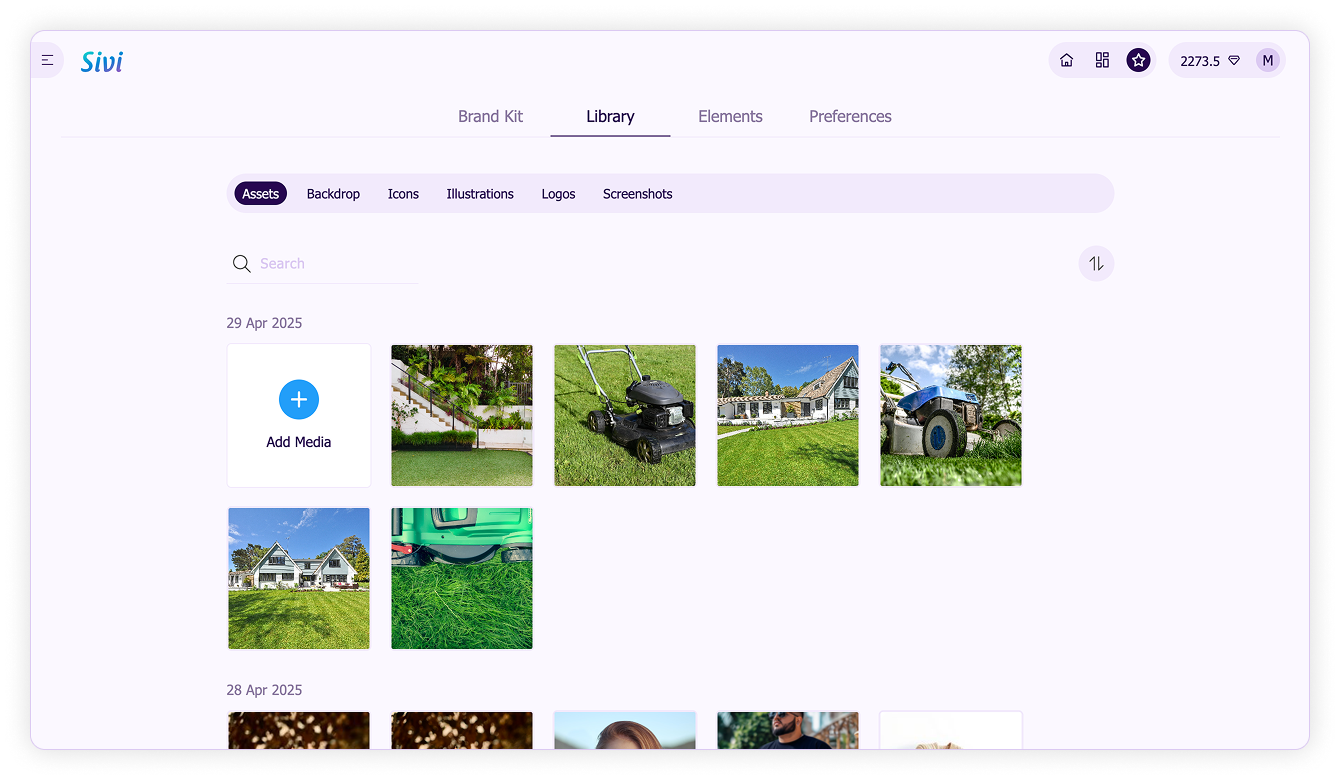Click the blue plus icon
This screenshot has height=780, width=1340.
(x=299, y=400)
